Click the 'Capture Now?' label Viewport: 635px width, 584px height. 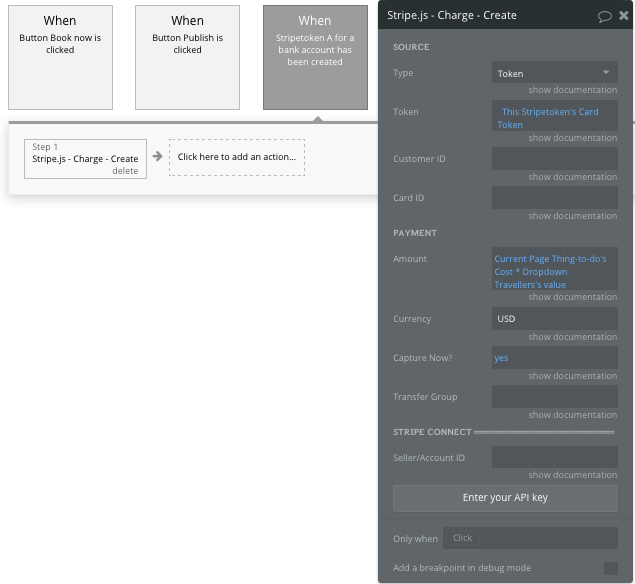click(422, 358)
